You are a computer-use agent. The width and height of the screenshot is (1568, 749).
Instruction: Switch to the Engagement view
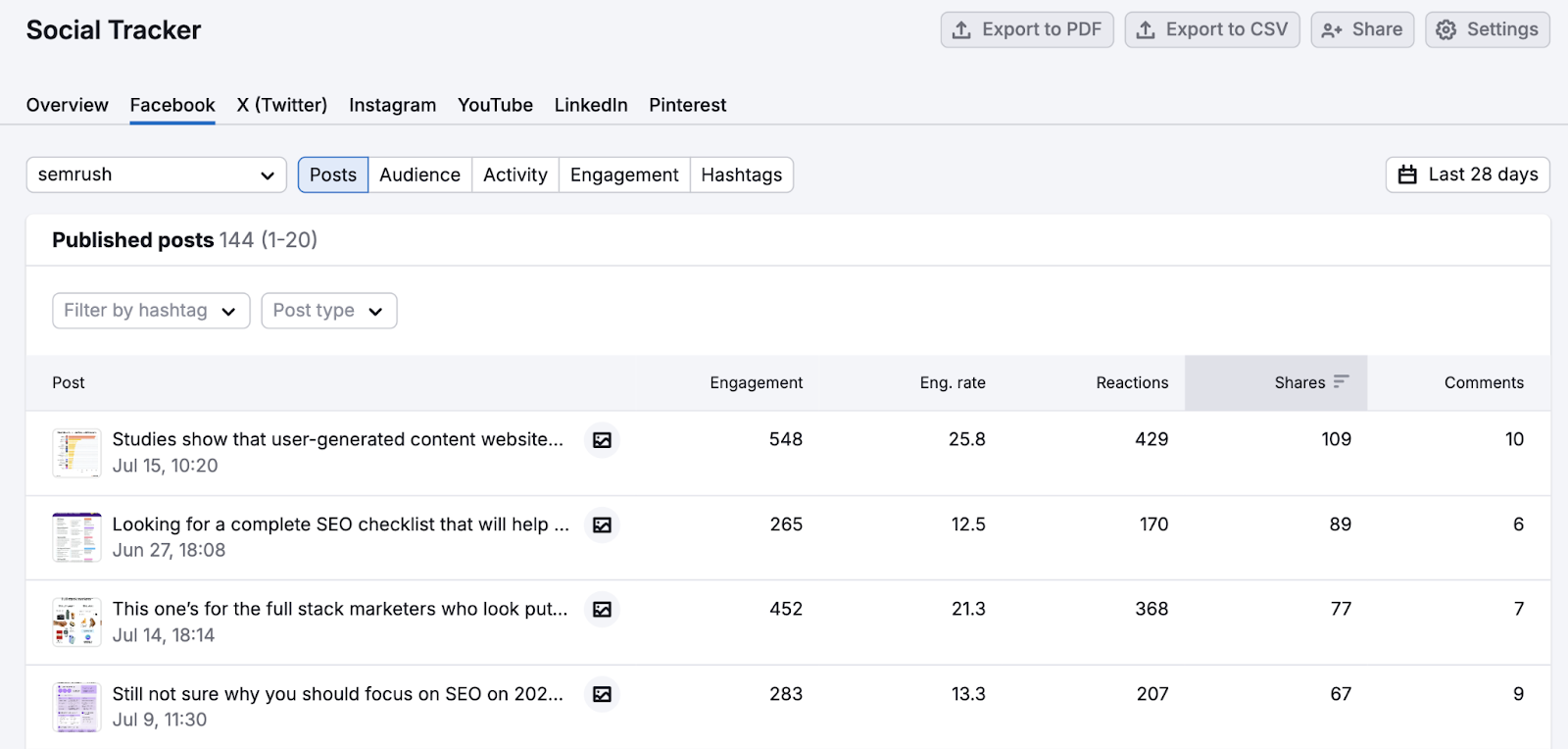pyautogui.click(x=624, y=175)
